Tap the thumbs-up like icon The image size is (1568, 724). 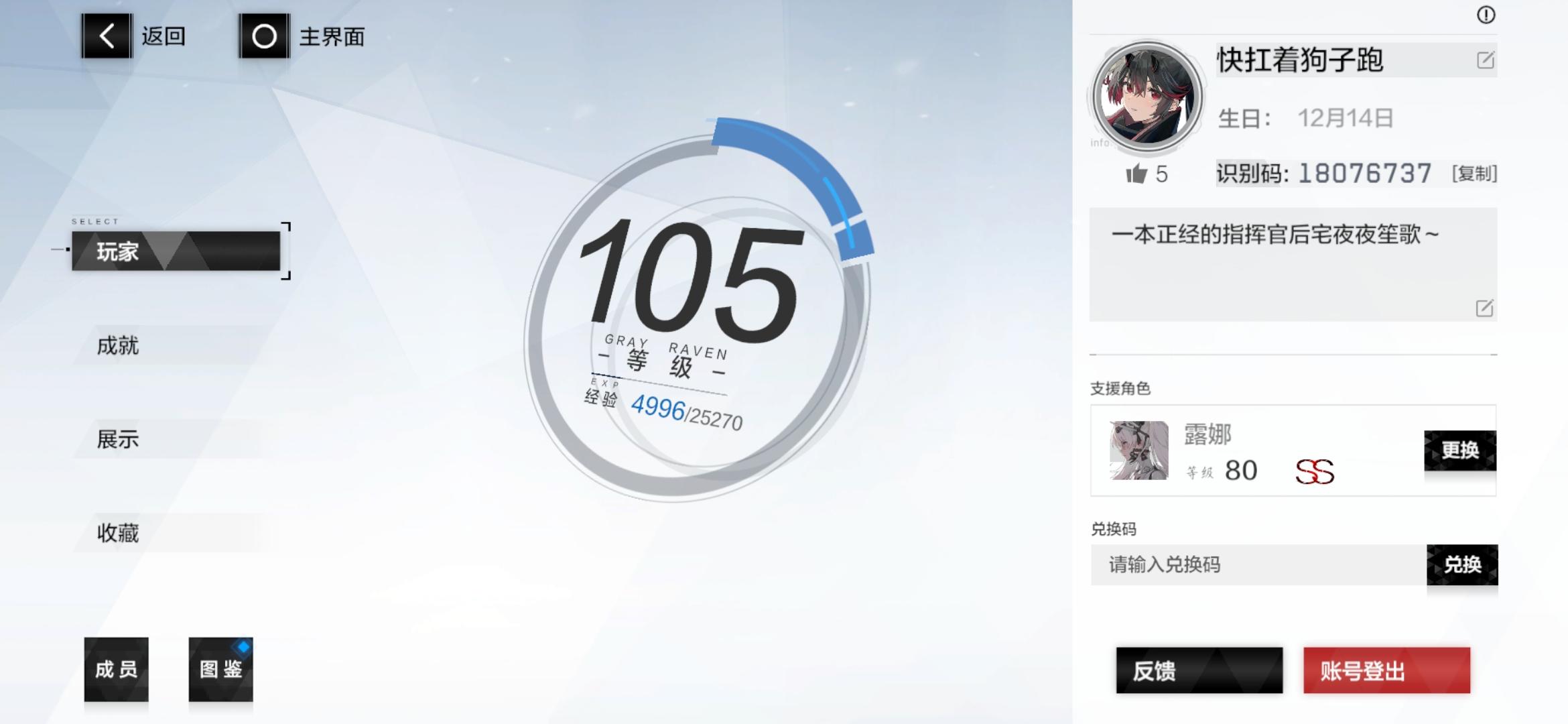(1136, 174)
